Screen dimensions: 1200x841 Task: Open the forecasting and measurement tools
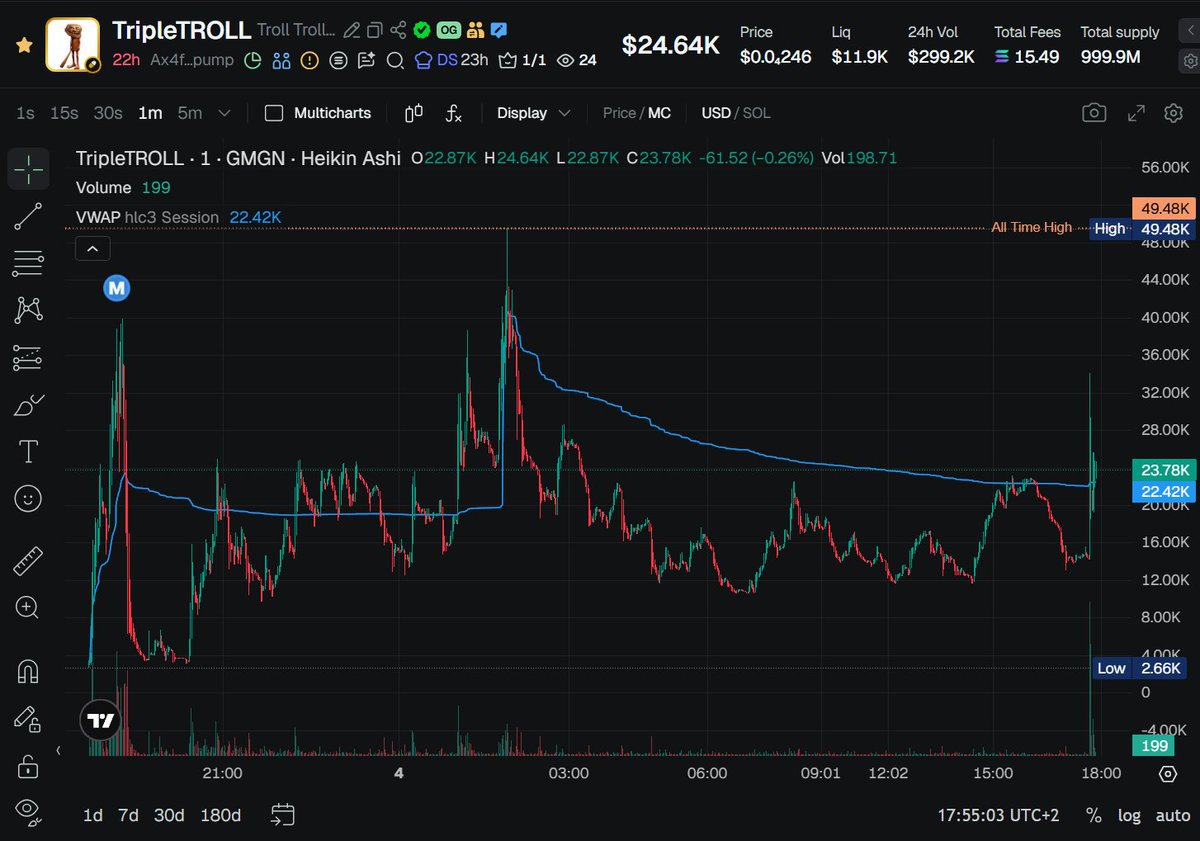29,358
